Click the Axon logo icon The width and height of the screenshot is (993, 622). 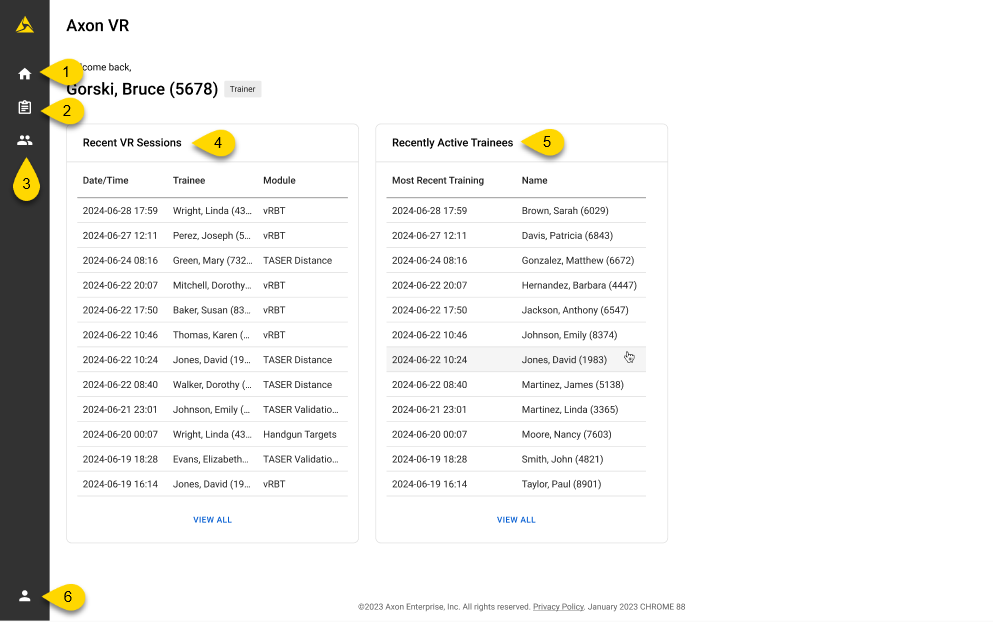point(25,25)
